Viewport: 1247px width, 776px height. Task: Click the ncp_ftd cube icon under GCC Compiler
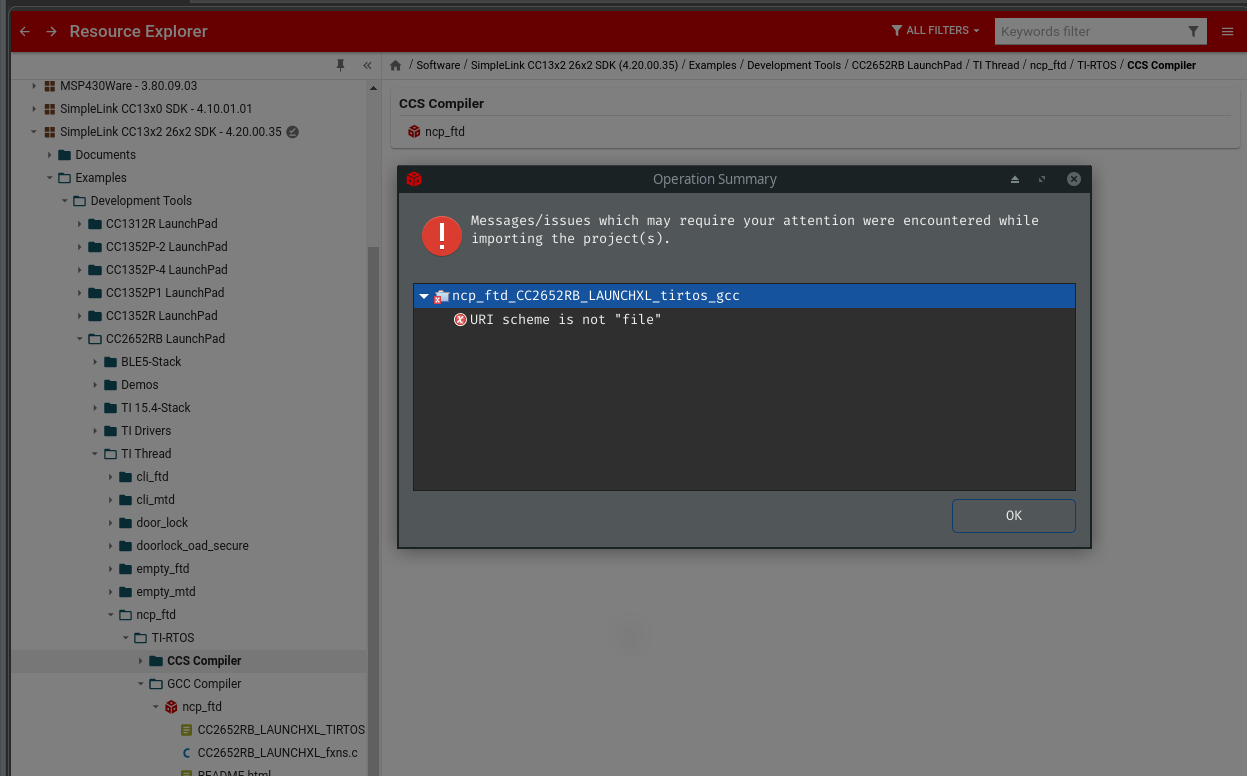(171, 707)
